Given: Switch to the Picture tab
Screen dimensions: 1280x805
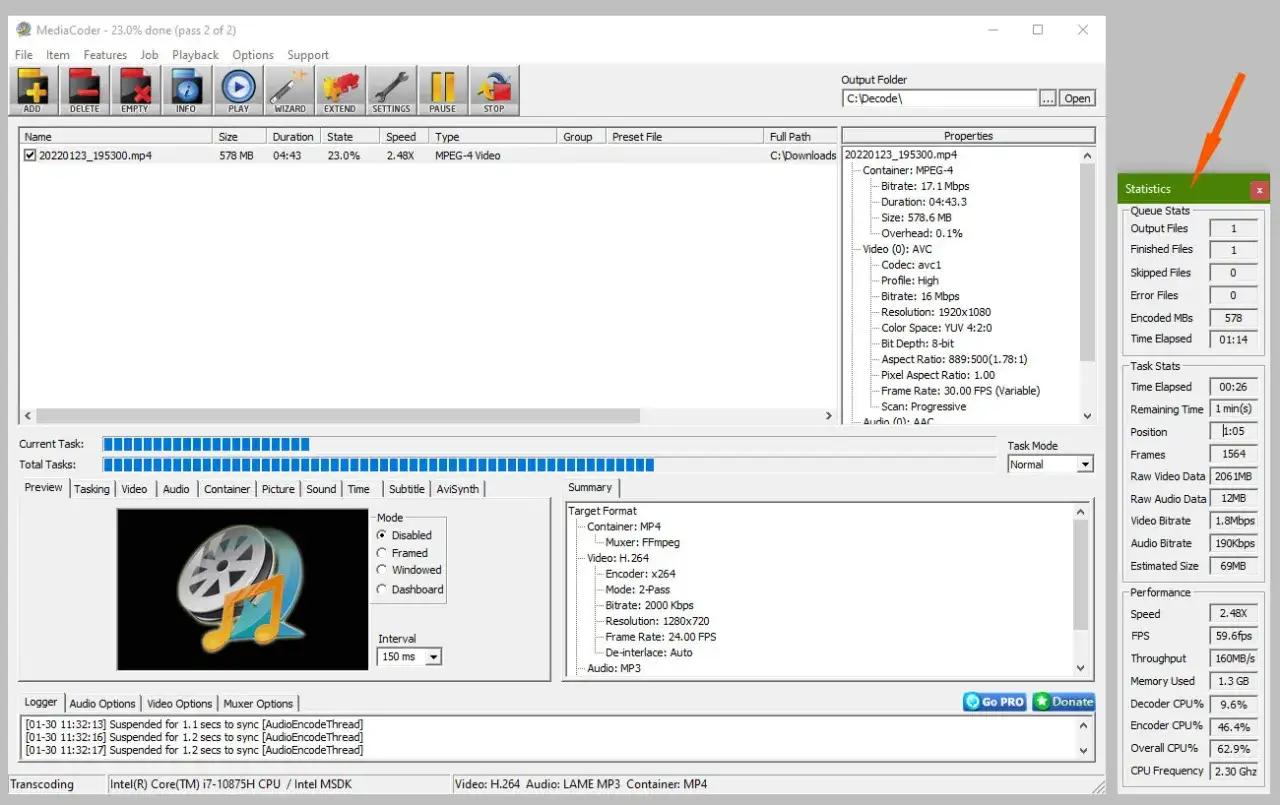Looking at the screenshot, I should (278, 489).
